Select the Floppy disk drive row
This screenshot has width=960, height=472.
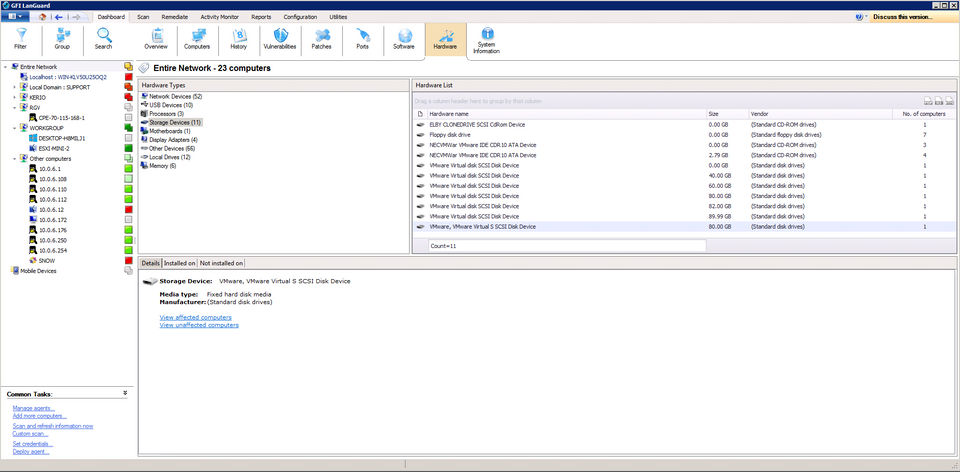tap(684, 135)
